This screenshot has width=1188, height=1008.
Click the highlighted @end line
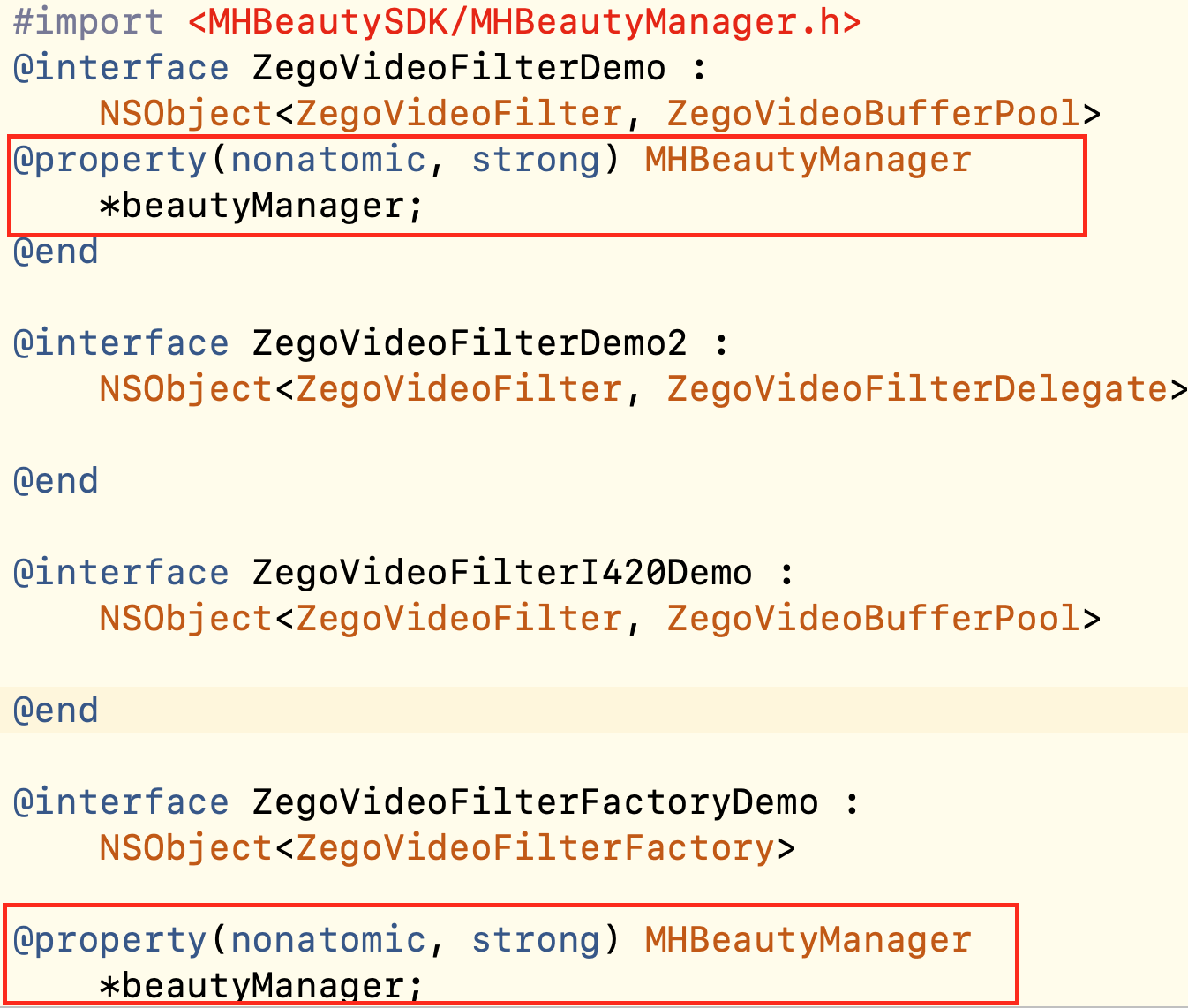[594, 711]
